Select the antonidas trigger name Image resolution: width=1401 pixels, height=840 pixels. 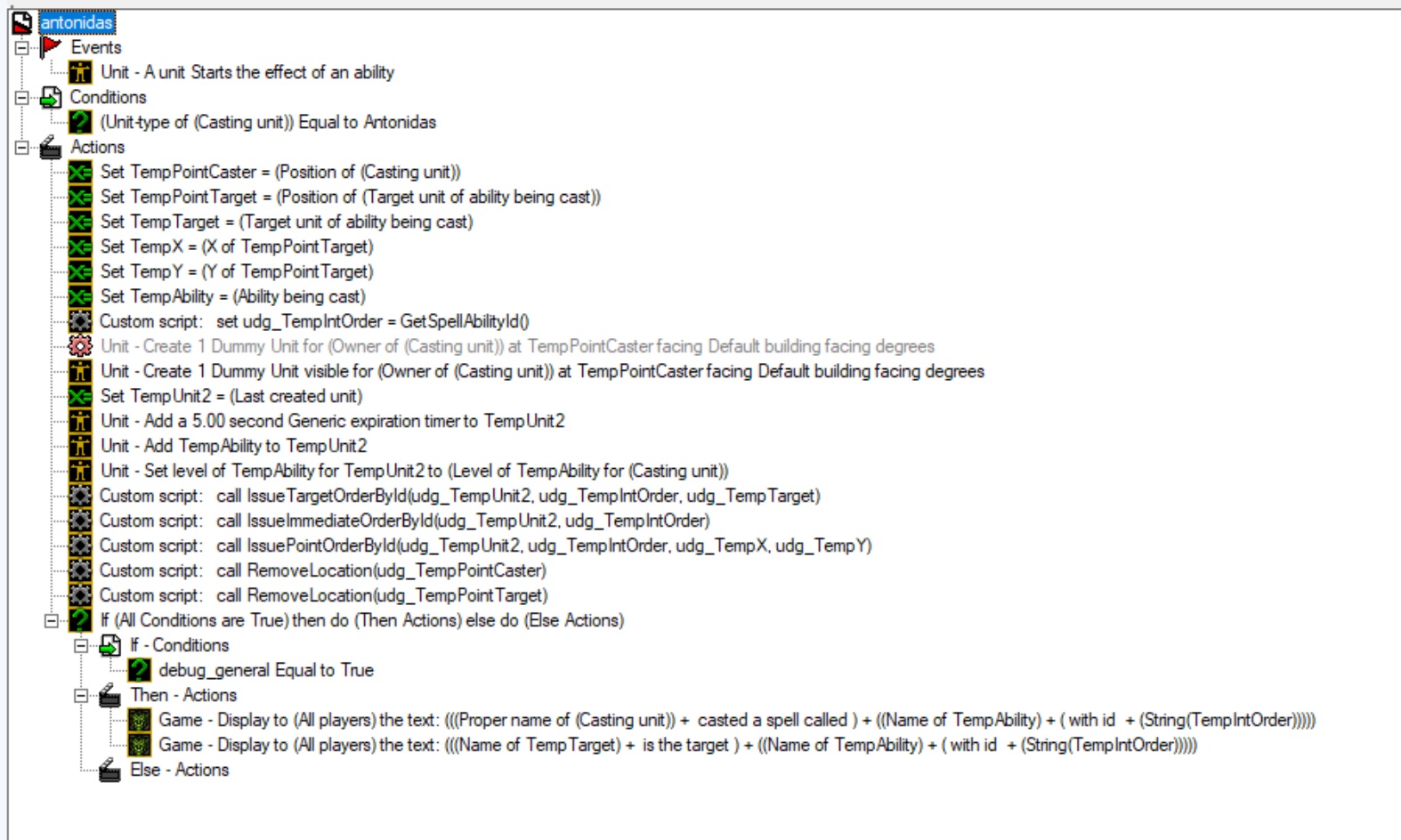77,22
